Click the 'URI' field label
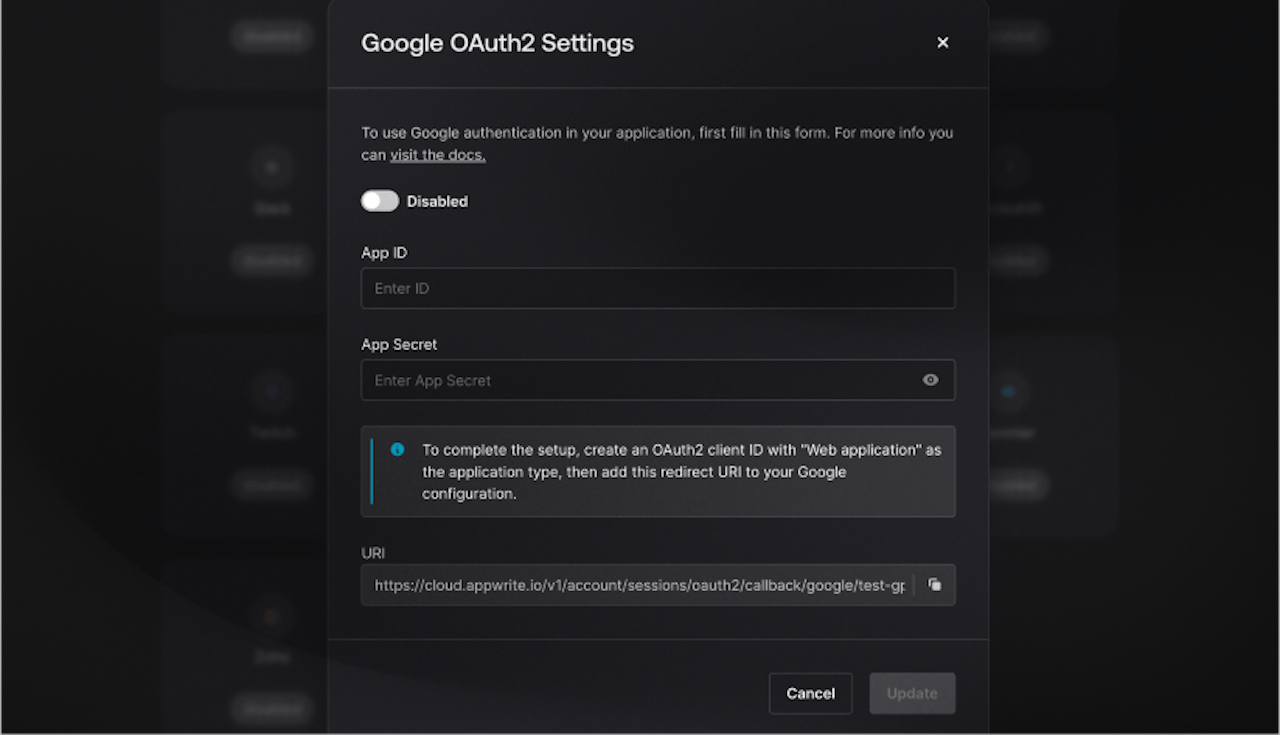Viewport: 1280px width, 735px height. 373,553
